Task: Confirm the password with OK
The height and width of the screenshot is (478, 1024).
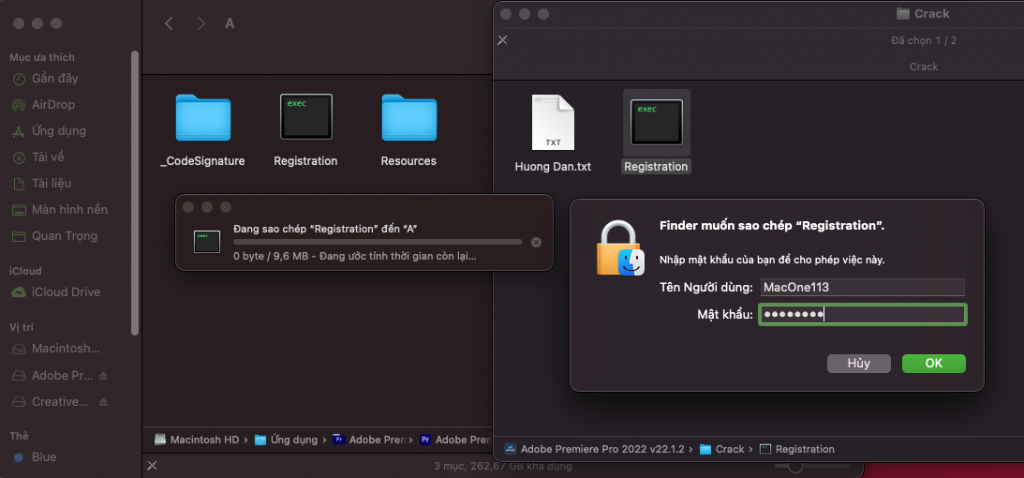Action: click(x=934, y=364)
